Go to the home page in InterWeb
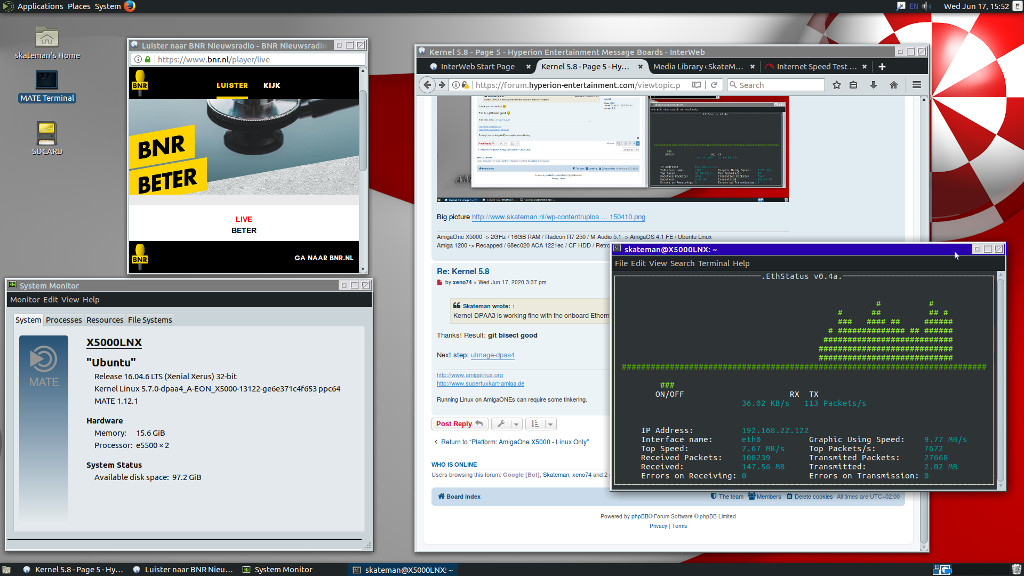The height and width of the screenshot is (576, 1024). [893, 85]
